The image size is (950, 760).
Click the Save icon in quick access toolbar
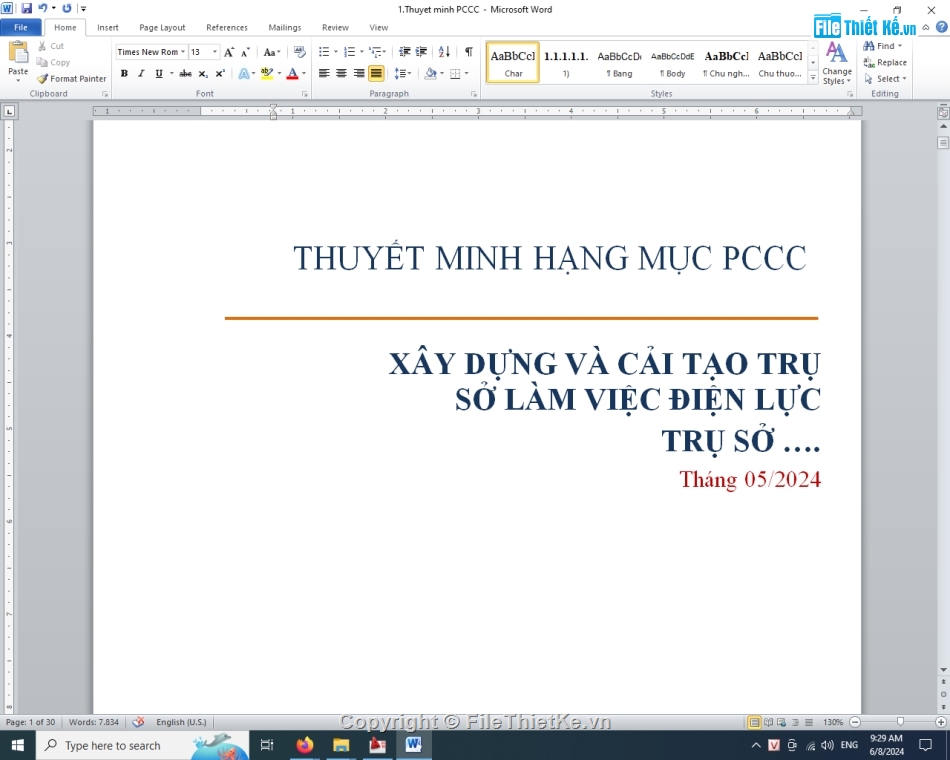pos(26,8)
